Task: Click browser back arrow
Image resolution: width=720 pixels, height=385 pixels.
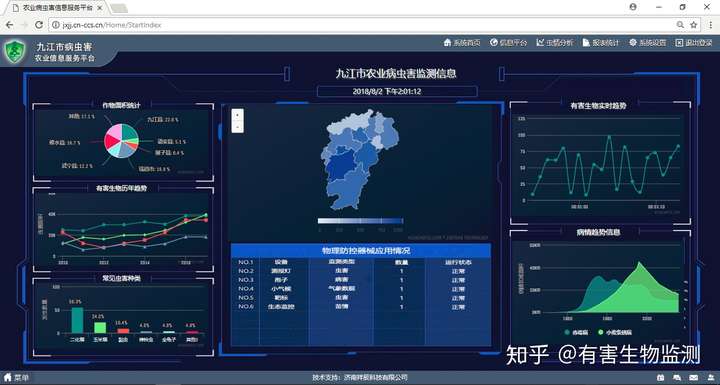Action: 9,25
